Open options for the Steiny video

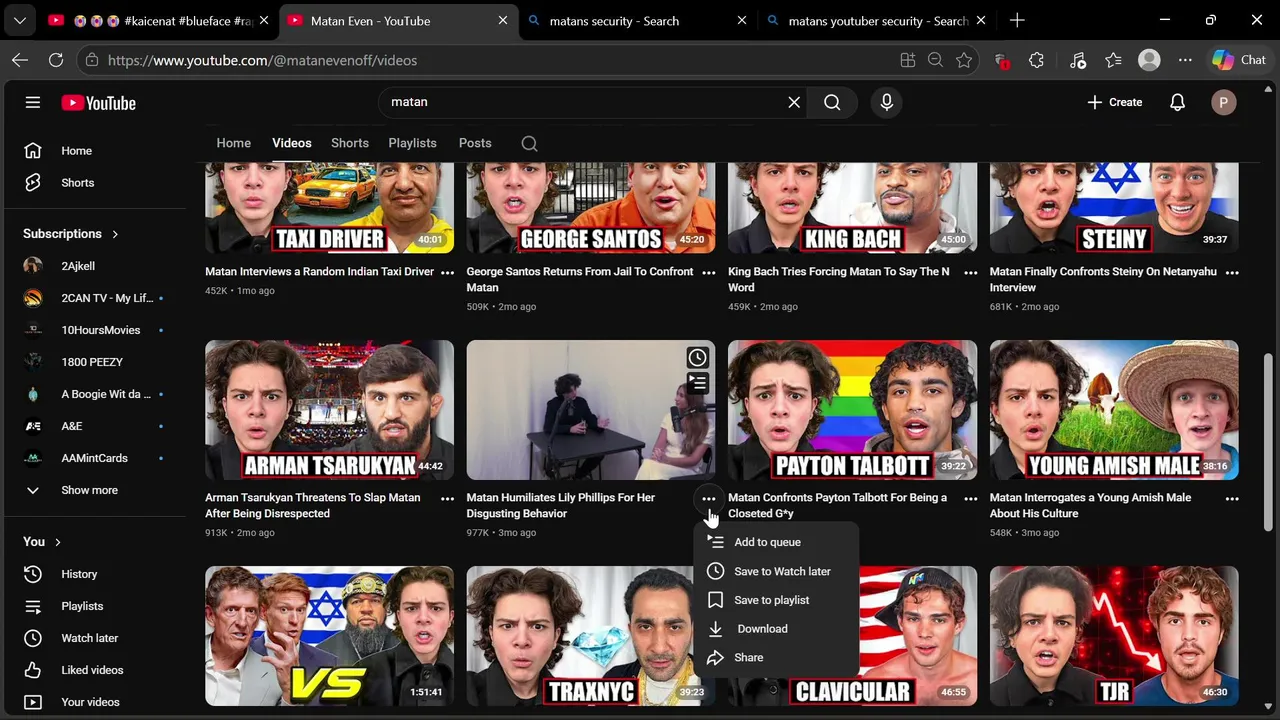[x=1232, y=272]
